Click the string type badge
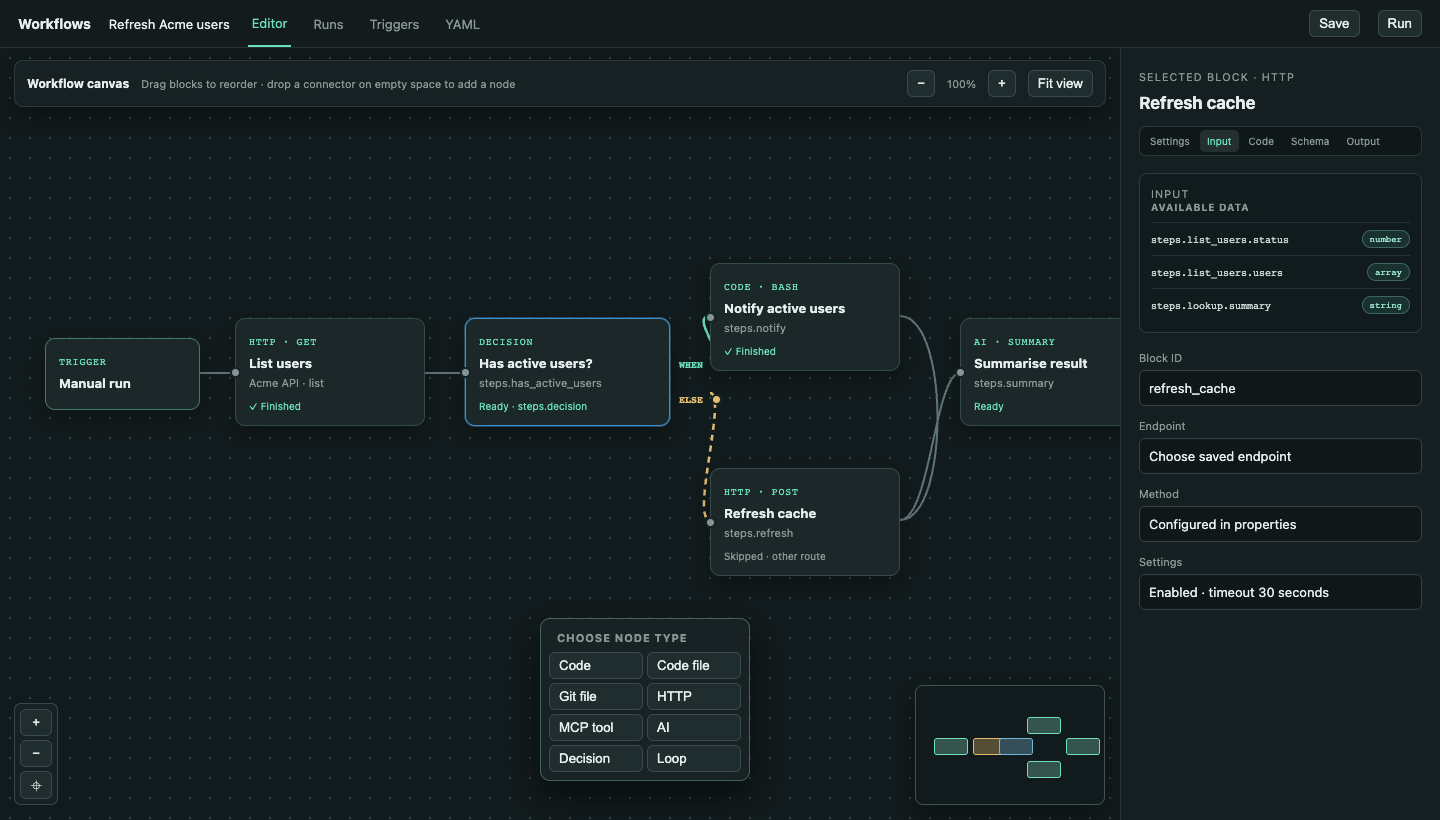 click(1386, 305)
